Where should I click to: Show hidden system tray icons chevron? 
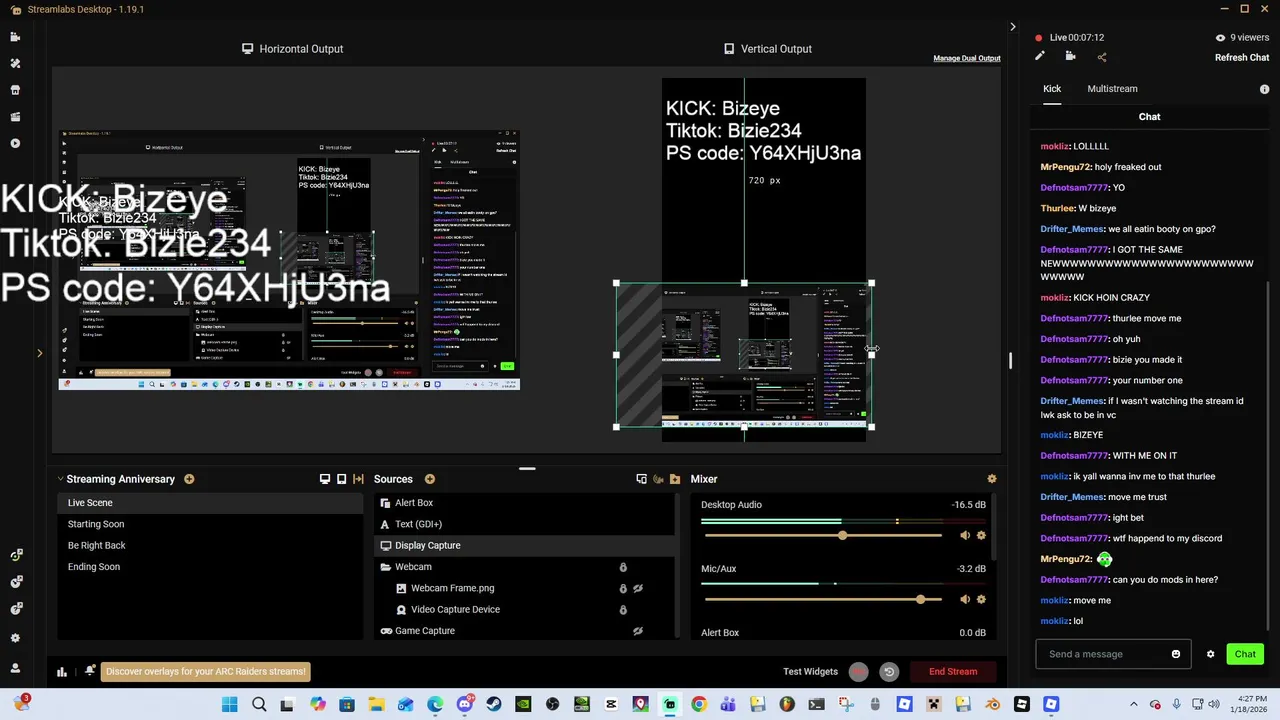click(1133, 705)
